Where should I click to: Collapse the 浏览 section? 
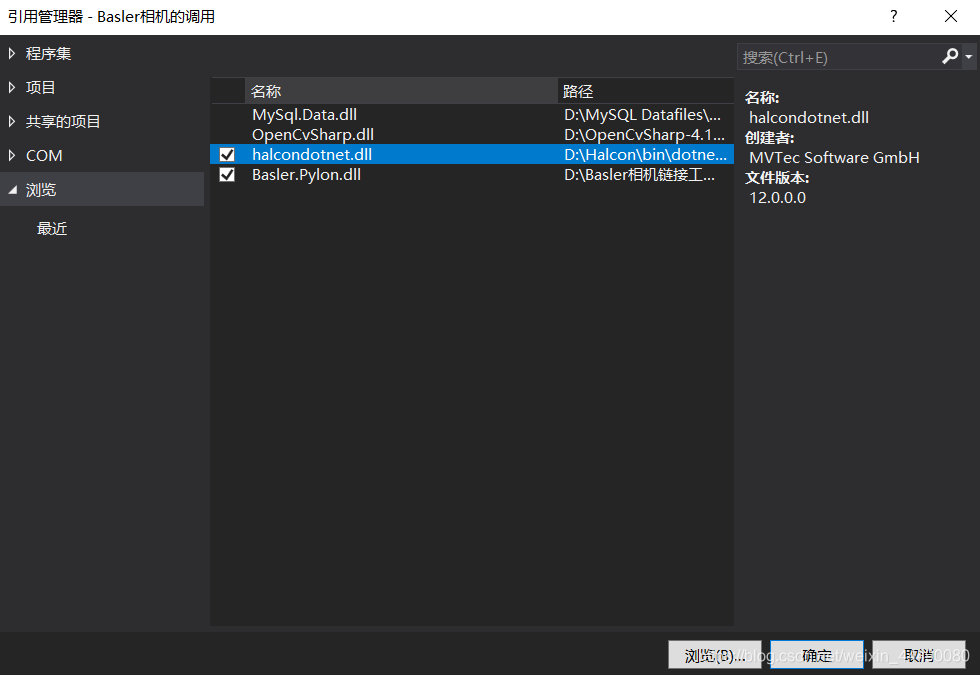coord(13,189)
